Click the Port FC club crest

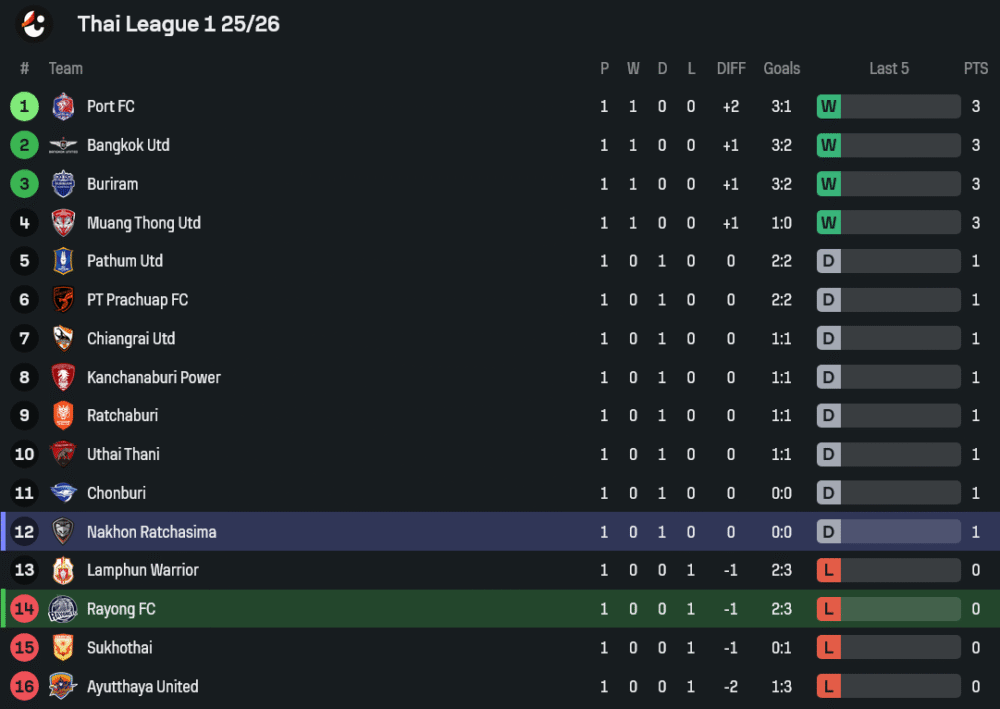[x=63, y=106]
